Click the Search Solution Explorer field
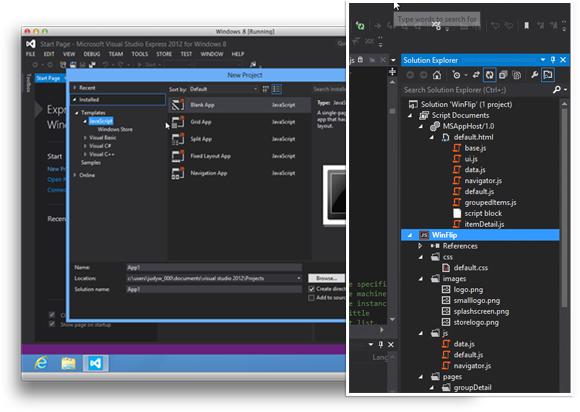This screenshot has height=412, width=580. (477, 90)
